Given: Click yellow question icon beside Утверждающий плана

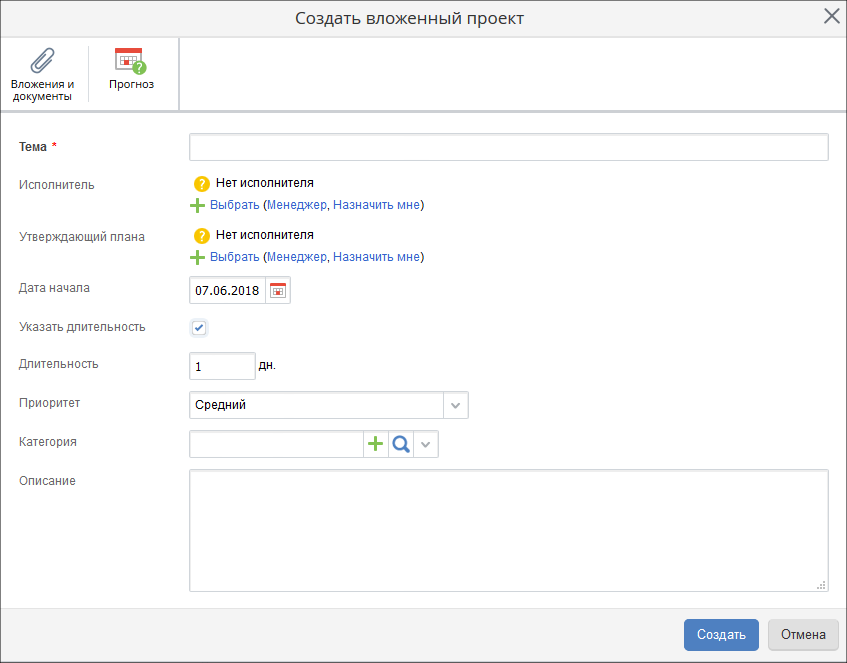Looking at the screenshot, I should [x=201, y=236].
